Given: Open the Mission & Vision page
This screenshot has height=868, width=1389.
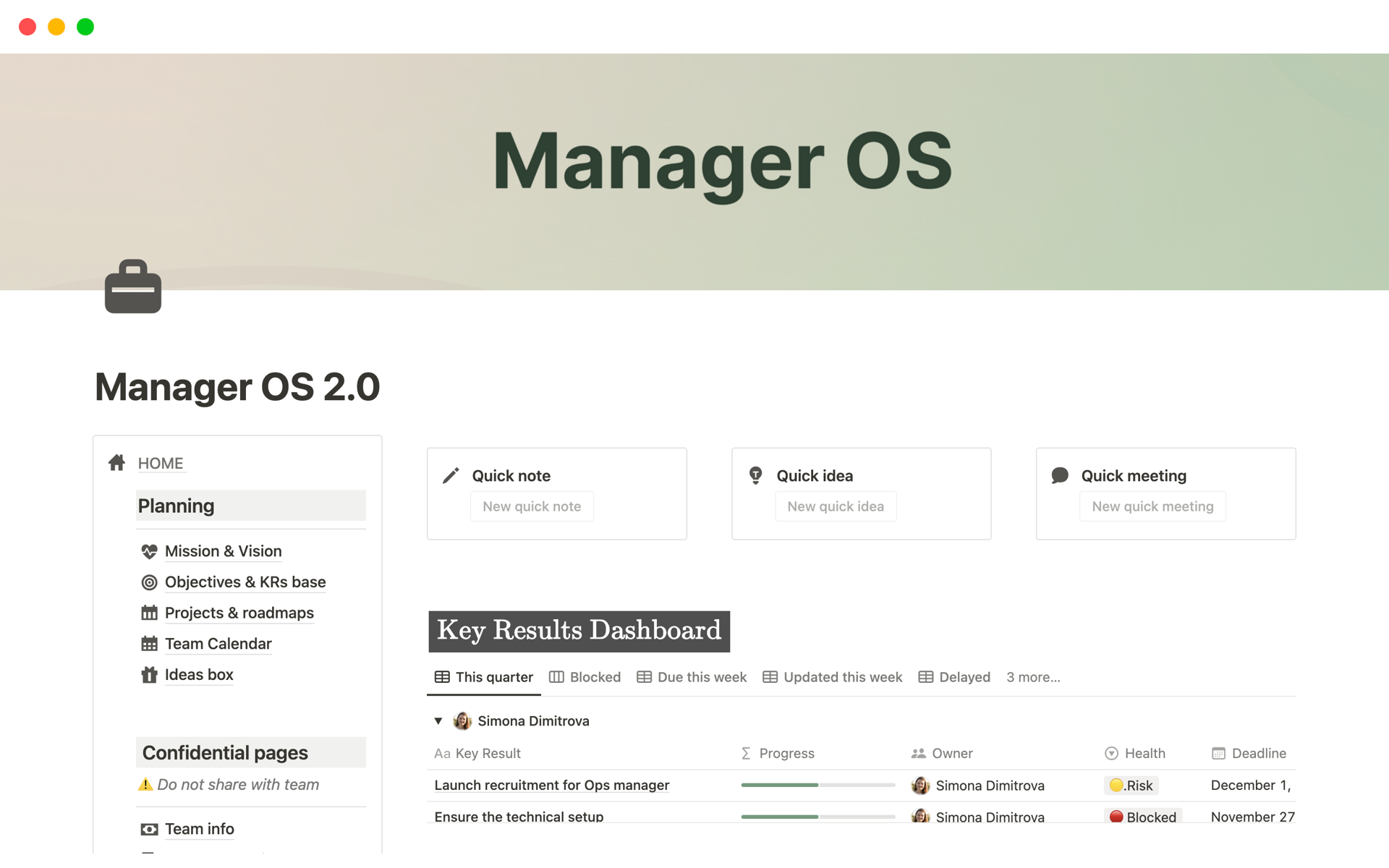Looking at the screenshot, I should 223,550.
